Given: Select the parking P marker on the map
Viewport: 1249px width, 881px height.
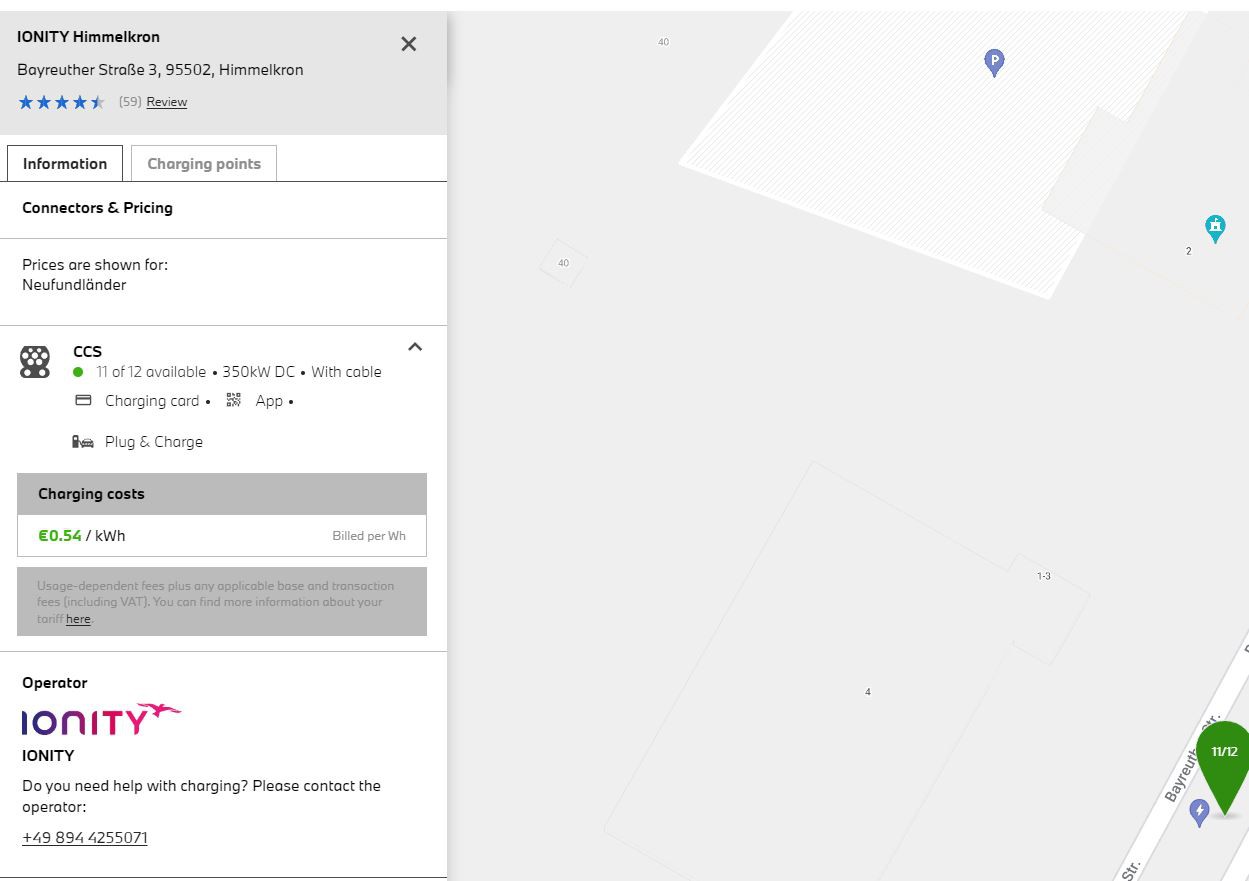Looking at the screenshot, I should click(x=994, y=63).
